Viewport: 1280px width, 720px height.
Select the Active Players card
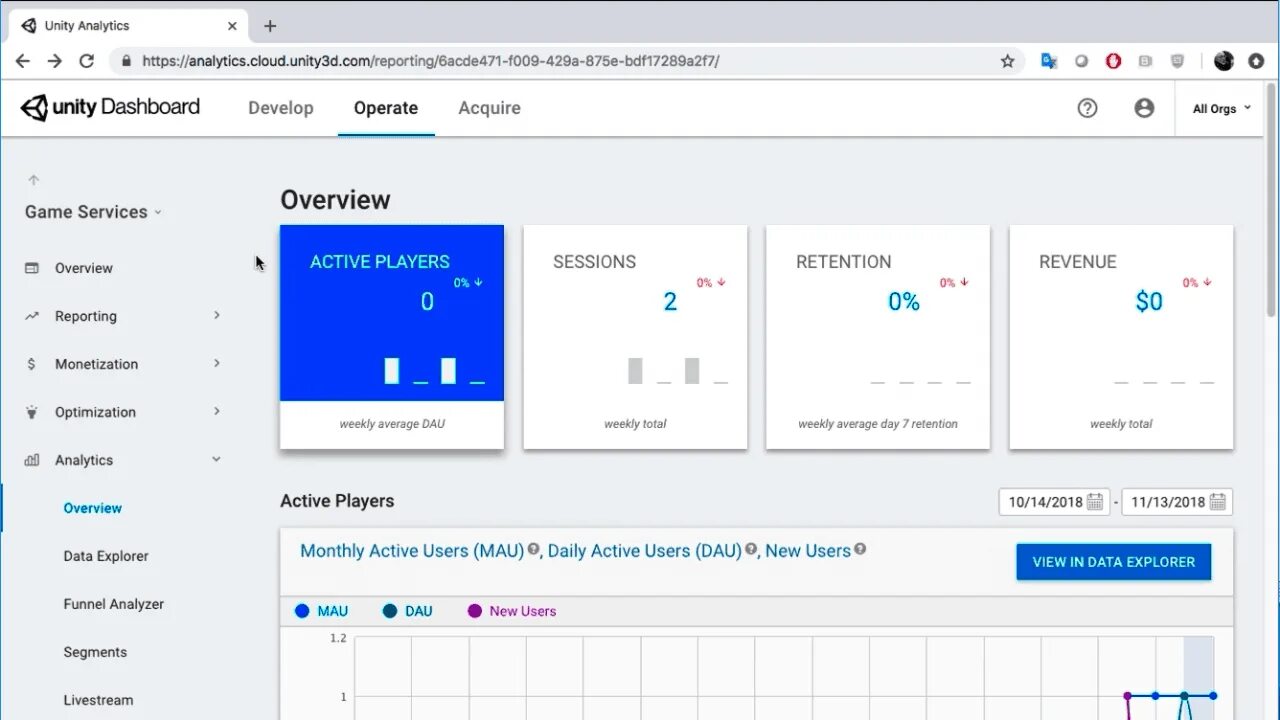click(x=392, y=337)
